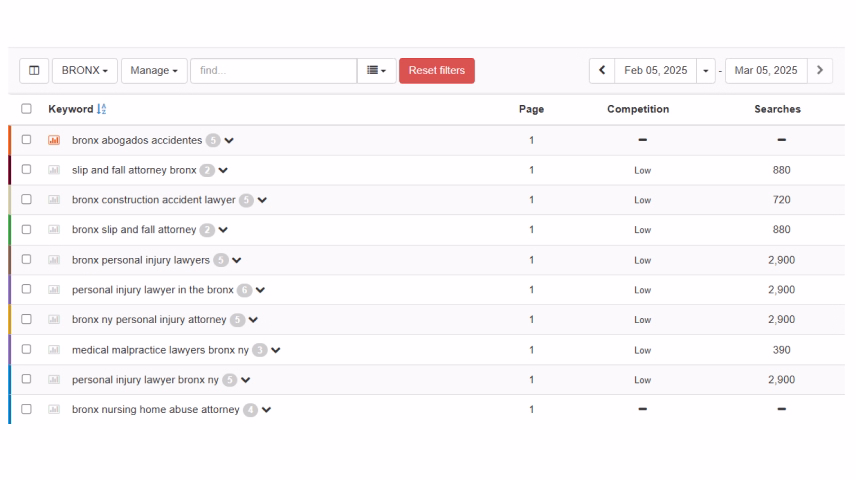Viewport: 856px width, 480px height.
Task: Select checkbox for bronx abogados accidentes
Action: 26,139
